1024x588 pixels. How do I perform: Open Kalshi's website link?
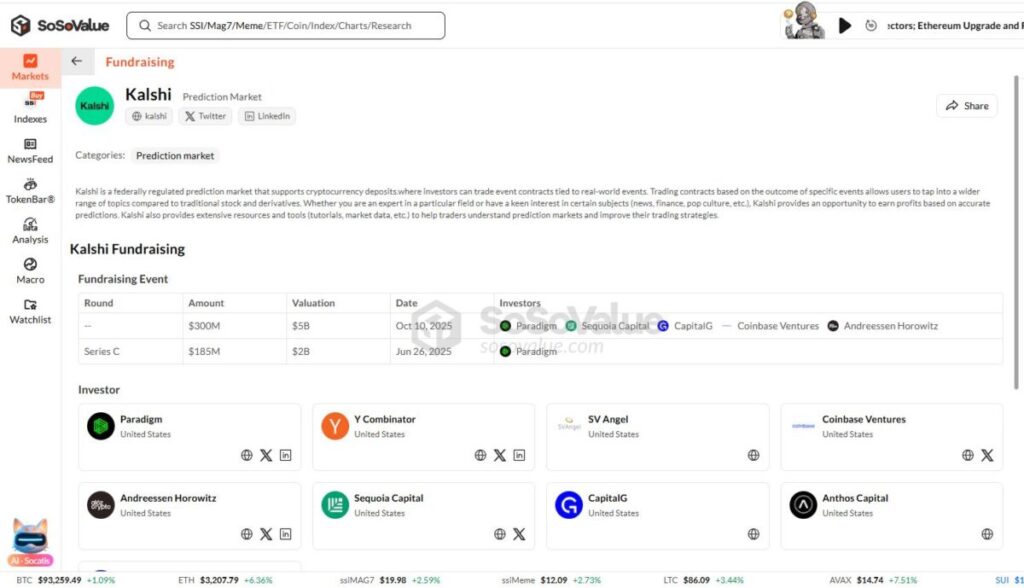148,116
